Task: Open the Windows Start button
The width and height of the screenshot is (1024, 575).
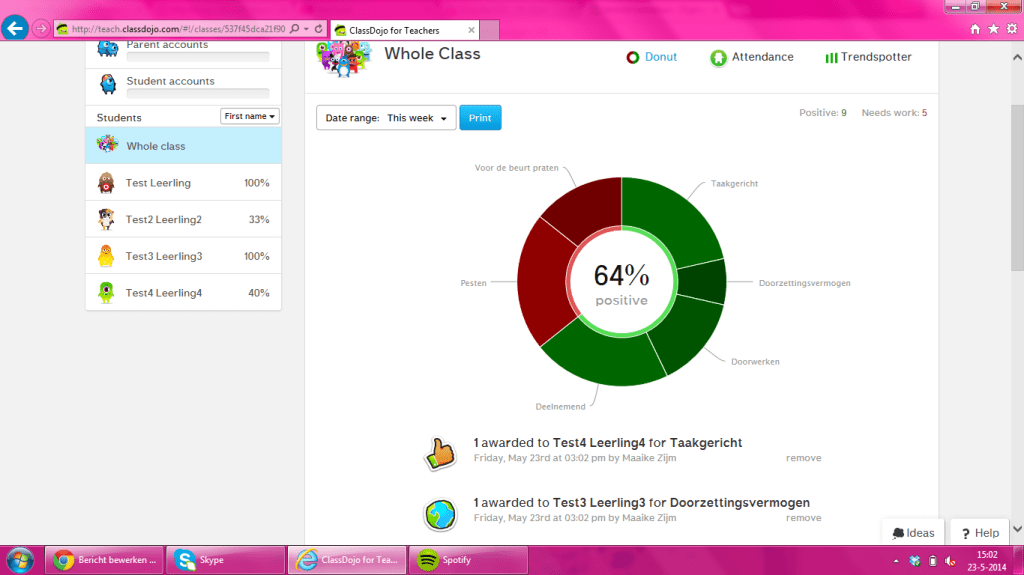Action: 20,560
